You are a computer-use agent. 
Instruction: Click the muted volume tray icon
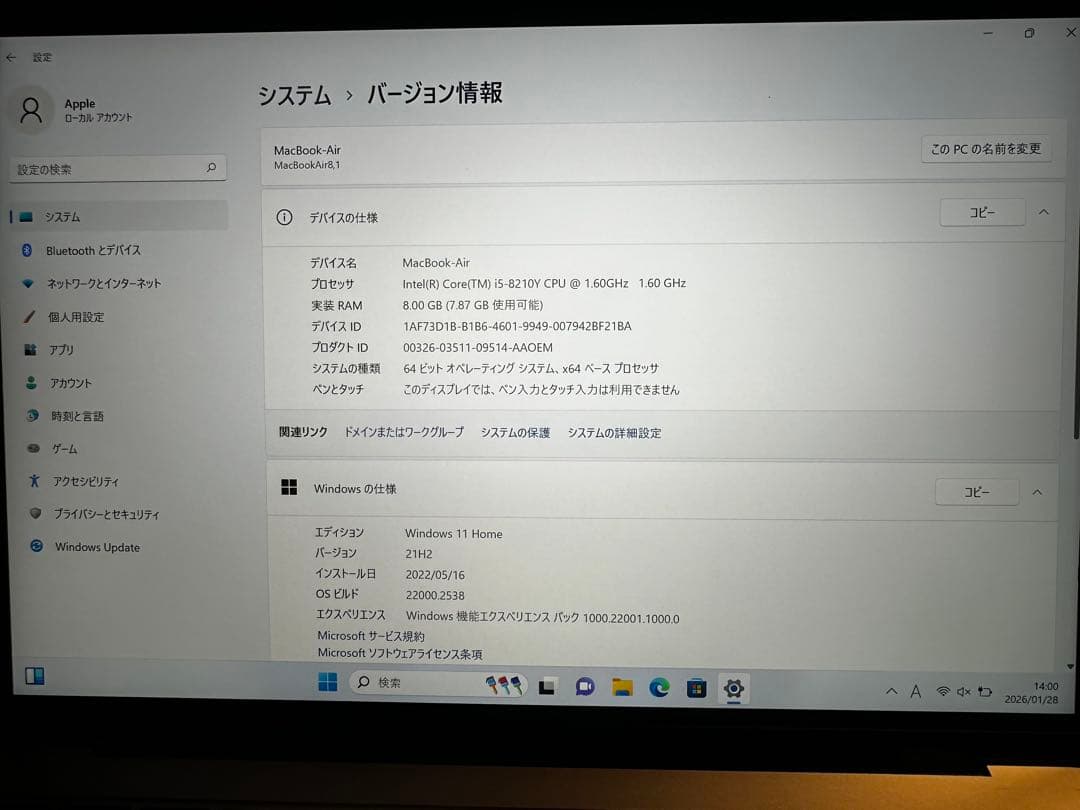click(964, 692)
